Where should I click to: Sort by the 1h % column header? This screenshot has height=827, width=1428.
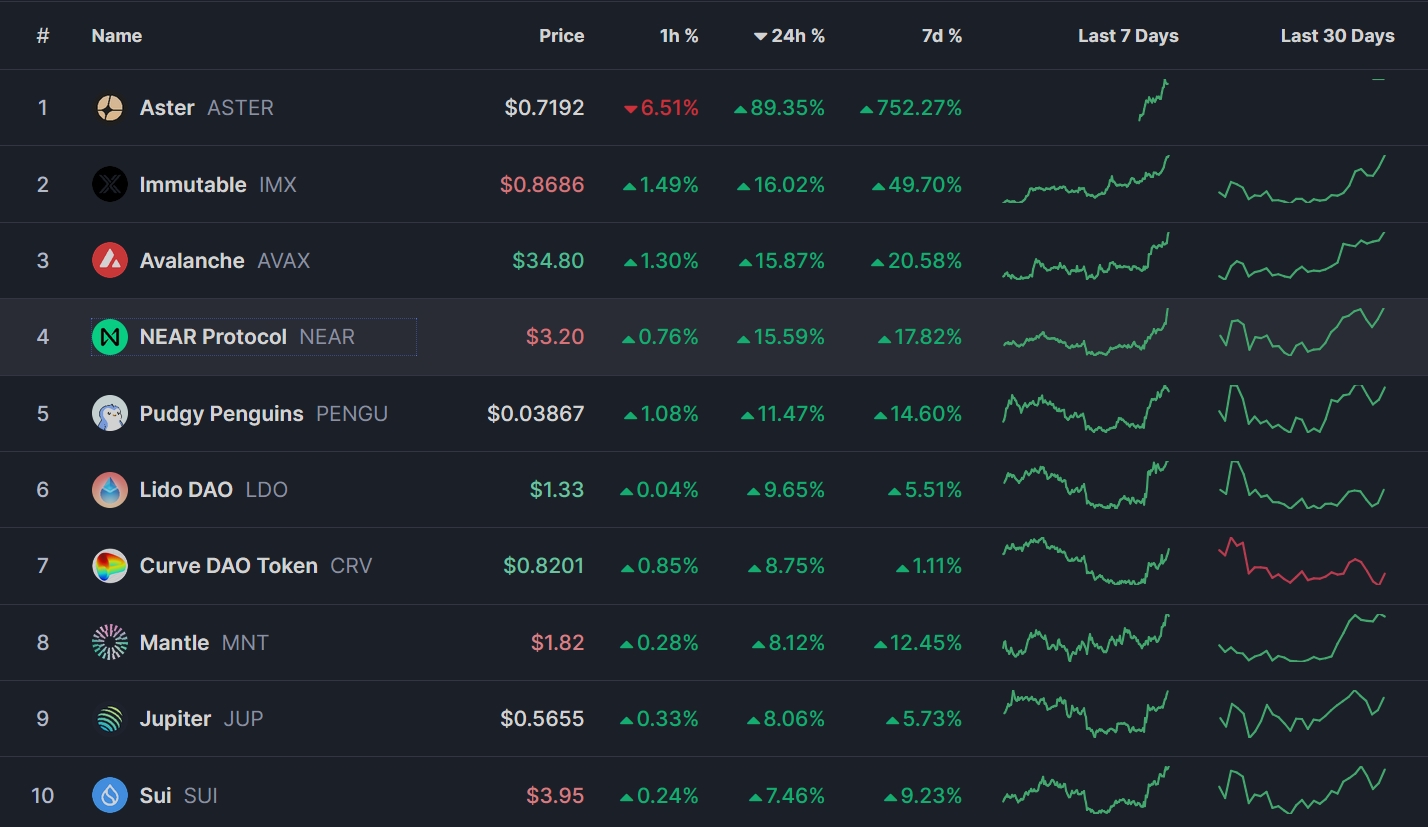679,36
